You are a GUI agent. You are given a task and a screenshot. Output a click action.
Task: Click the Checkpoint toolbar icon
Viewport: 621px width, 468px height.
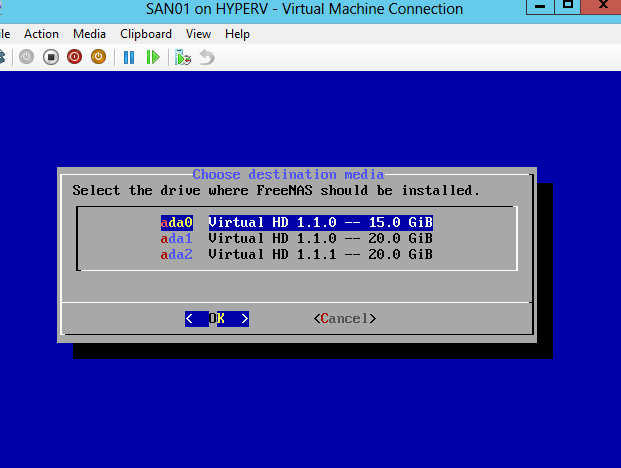point(183,57)
